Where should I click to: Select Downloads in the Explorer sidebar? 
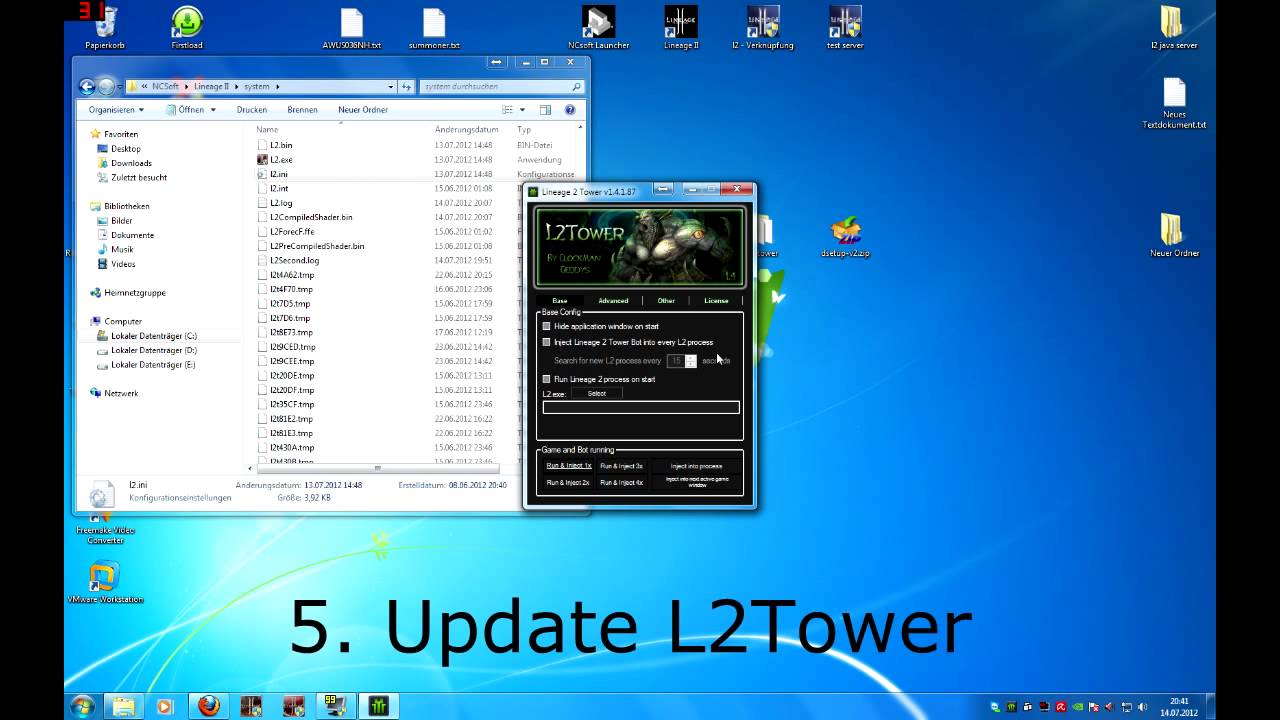click(132, 163)
